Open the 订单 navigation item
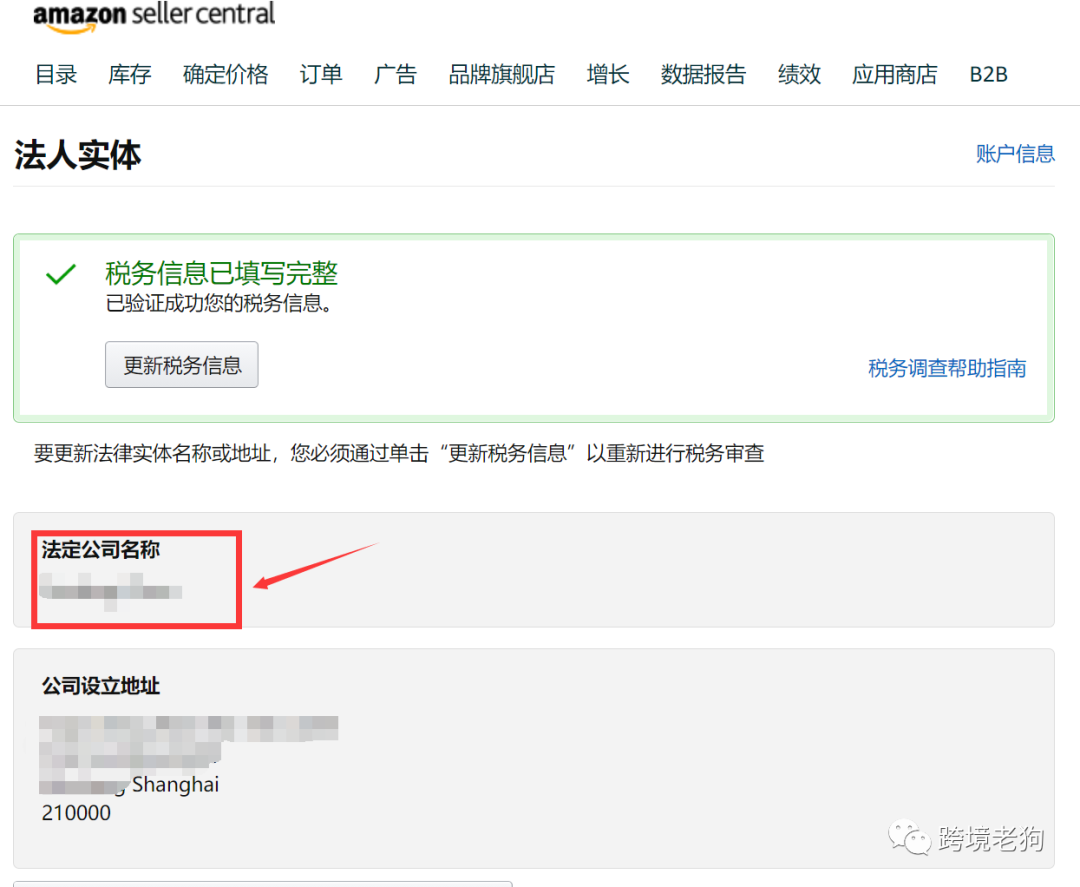The width and height of the screenshot is (1080, 887). click(x=320, y=74)
